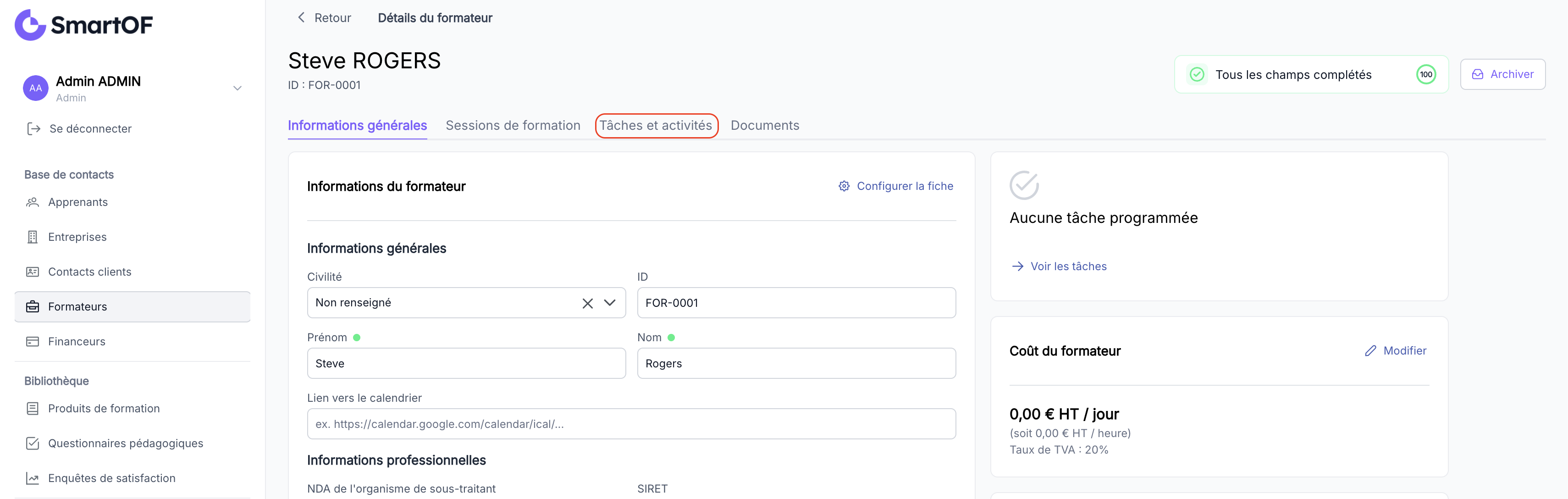Image resolution: width=1568 pixels, height=499 pixels.
Task: Click the Informations professionnelles heading
Action: click(396, 460)
